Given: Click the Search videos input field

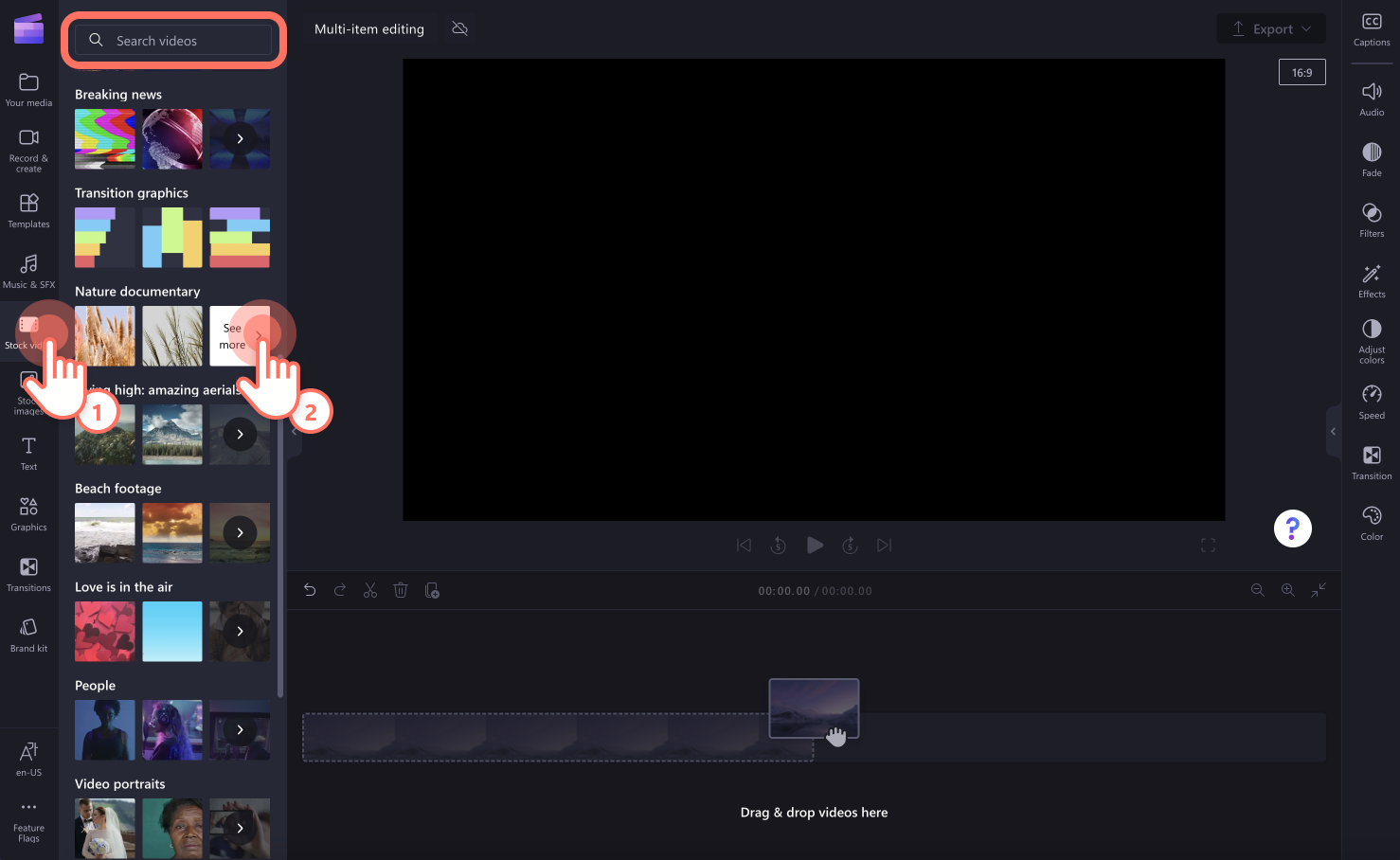Looking at the screenshot, I should click(x=173, y=40).
